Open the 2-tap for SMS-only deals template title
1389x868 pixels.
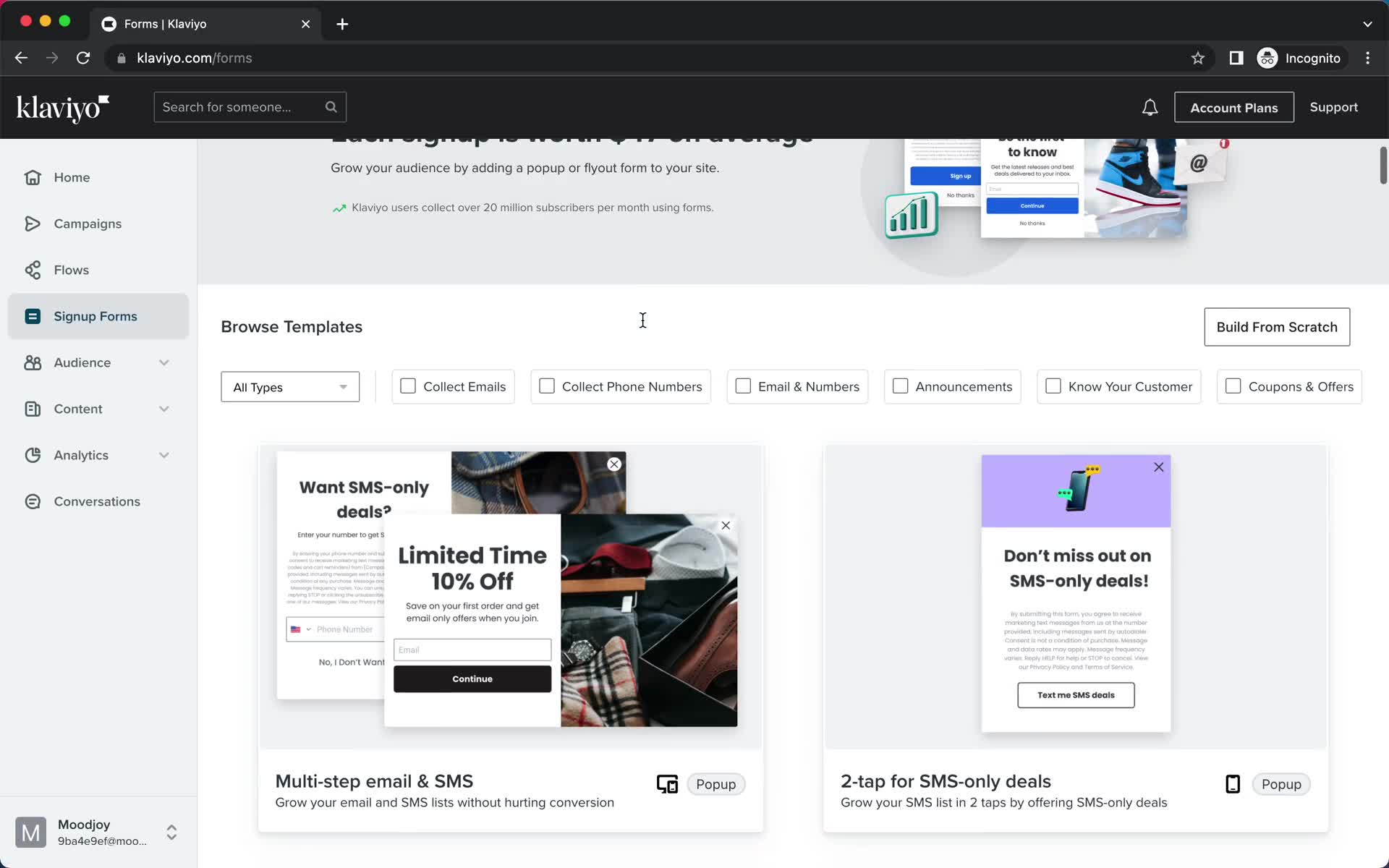[x=946, y=781]
